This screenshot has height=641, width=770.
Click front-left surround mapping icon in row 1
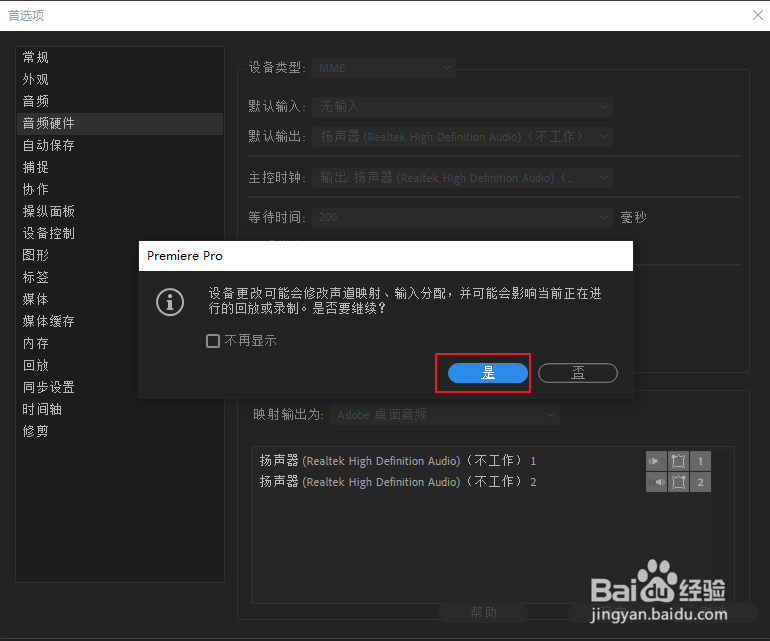[x=678, y=461]
